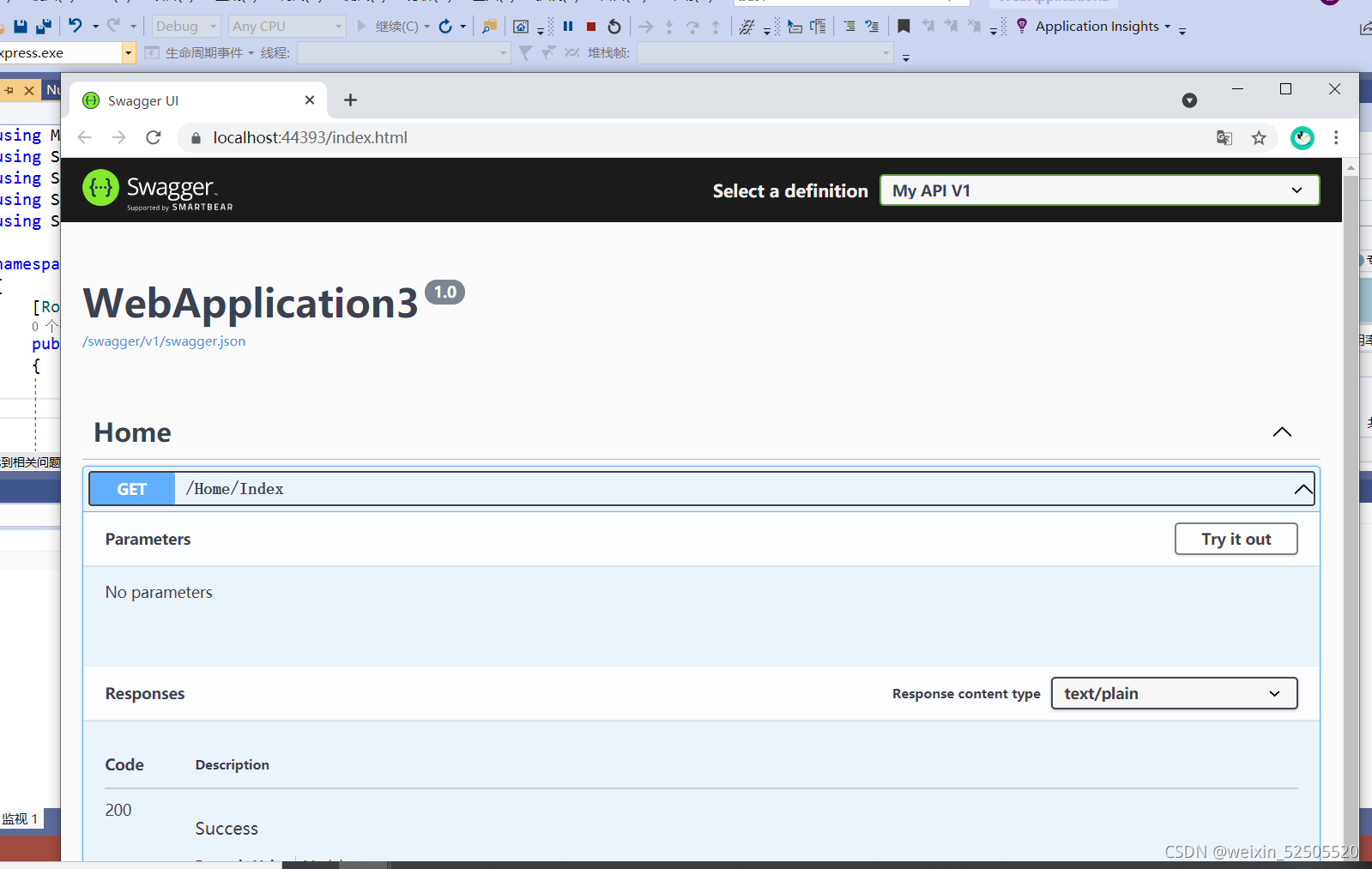
Task: Click the Show Next Statement arrow icon
Action: 645,27
